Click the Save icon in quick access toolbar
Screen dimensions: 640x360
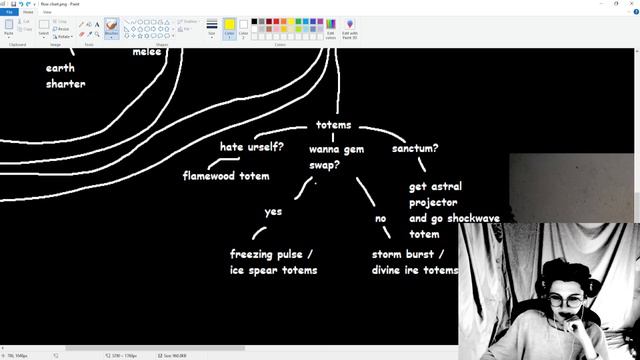pyautogui.click(x=13, y=4)
